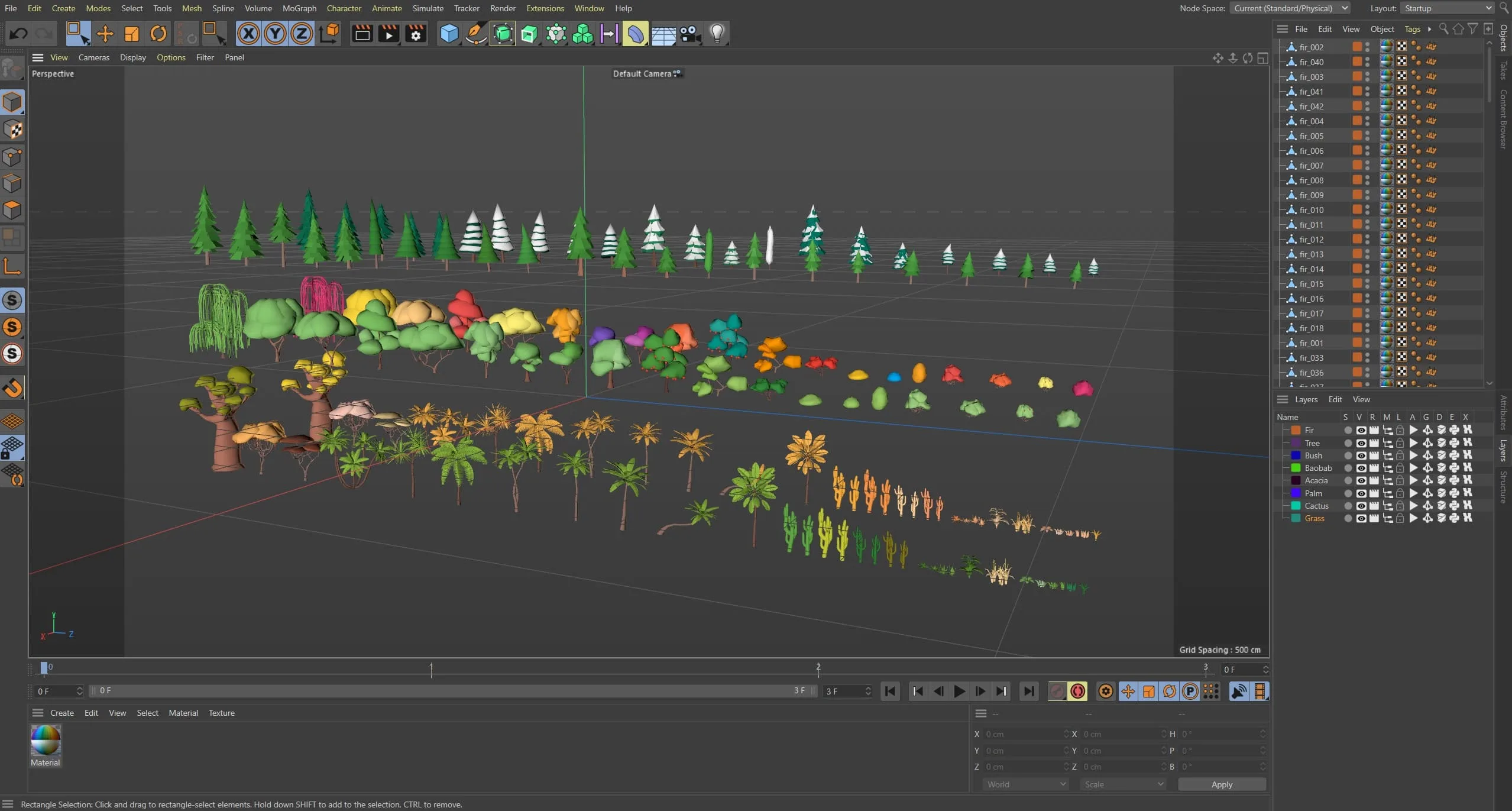Select the Move tool icon
This screenshot has width=1512, height=811.
105,33
